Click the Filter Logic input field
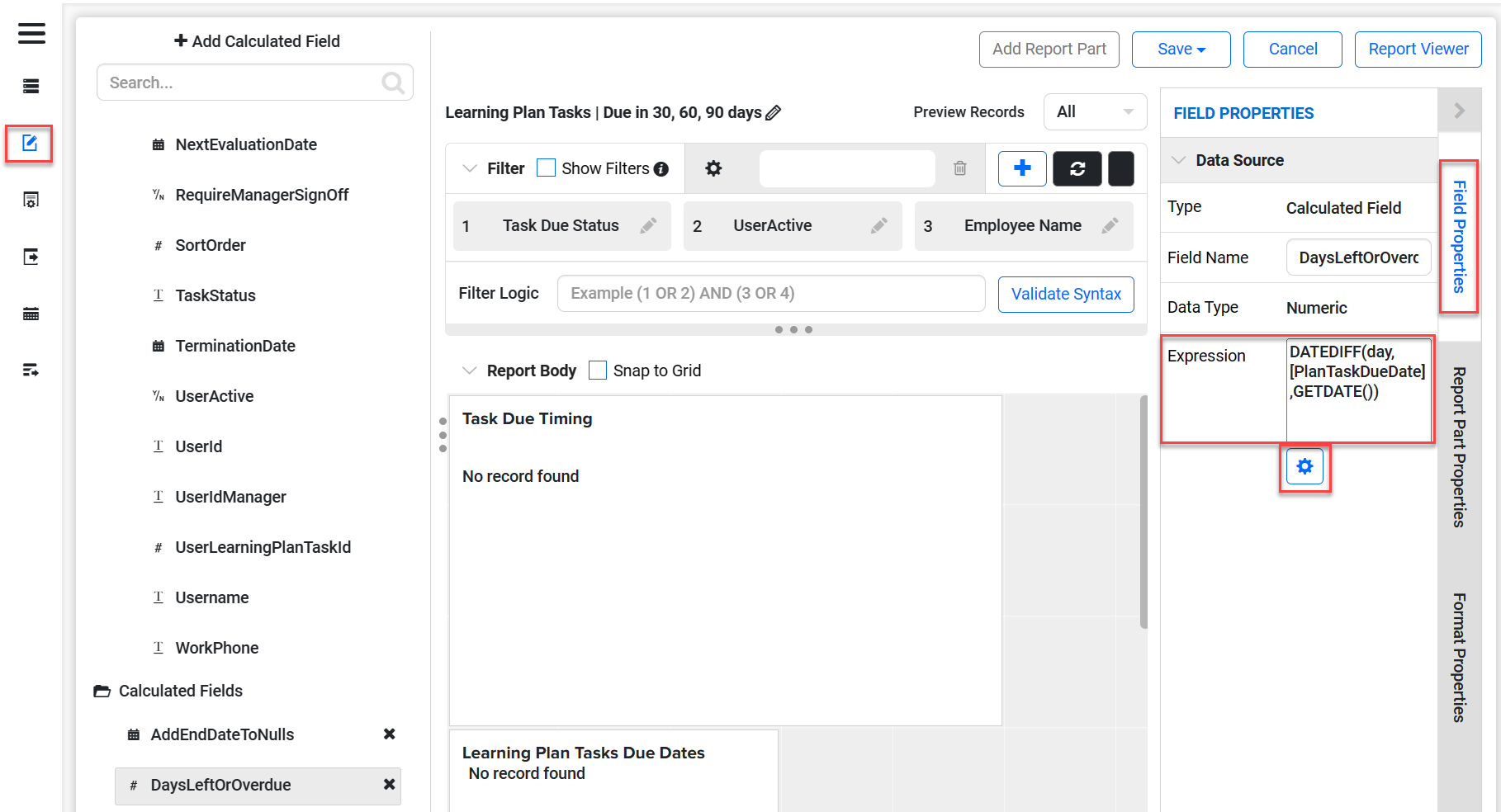Viewport: 1501px width, 812px height. pos(771,294)
